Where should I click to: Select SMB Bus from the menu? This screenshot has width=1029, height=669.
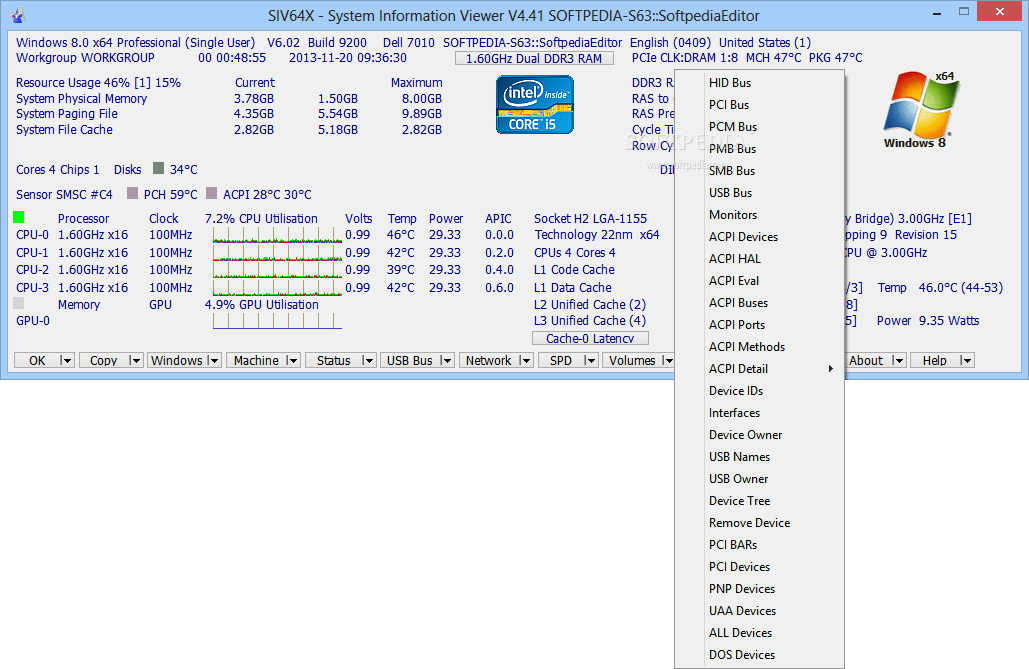coord(759,171)
